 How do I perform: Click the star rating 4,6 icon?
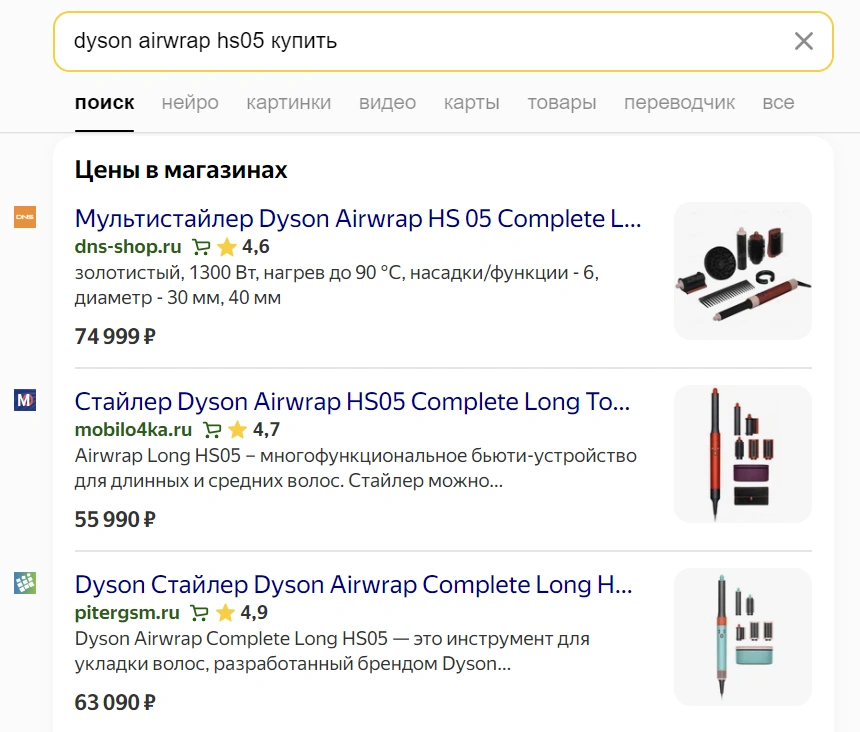(x=227, y=247)
